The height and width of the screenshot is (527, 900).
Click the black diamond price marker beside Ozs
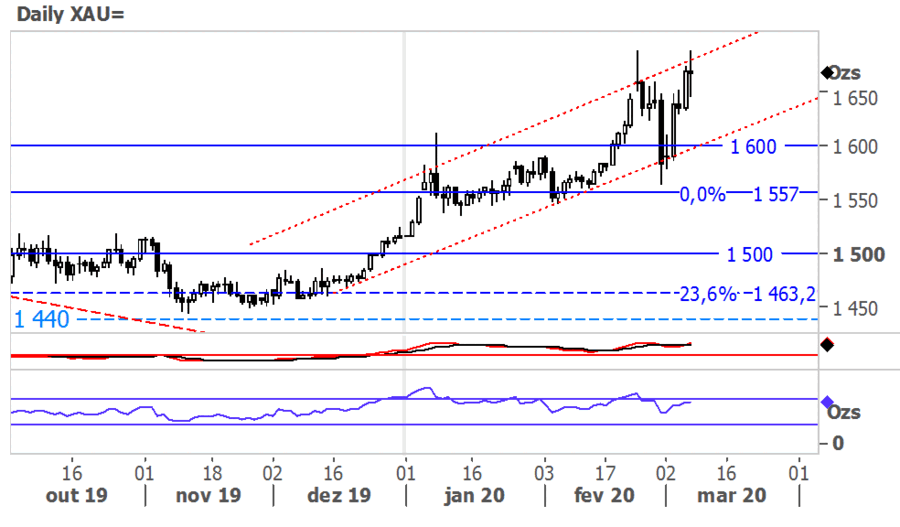(x=827, y=73)
